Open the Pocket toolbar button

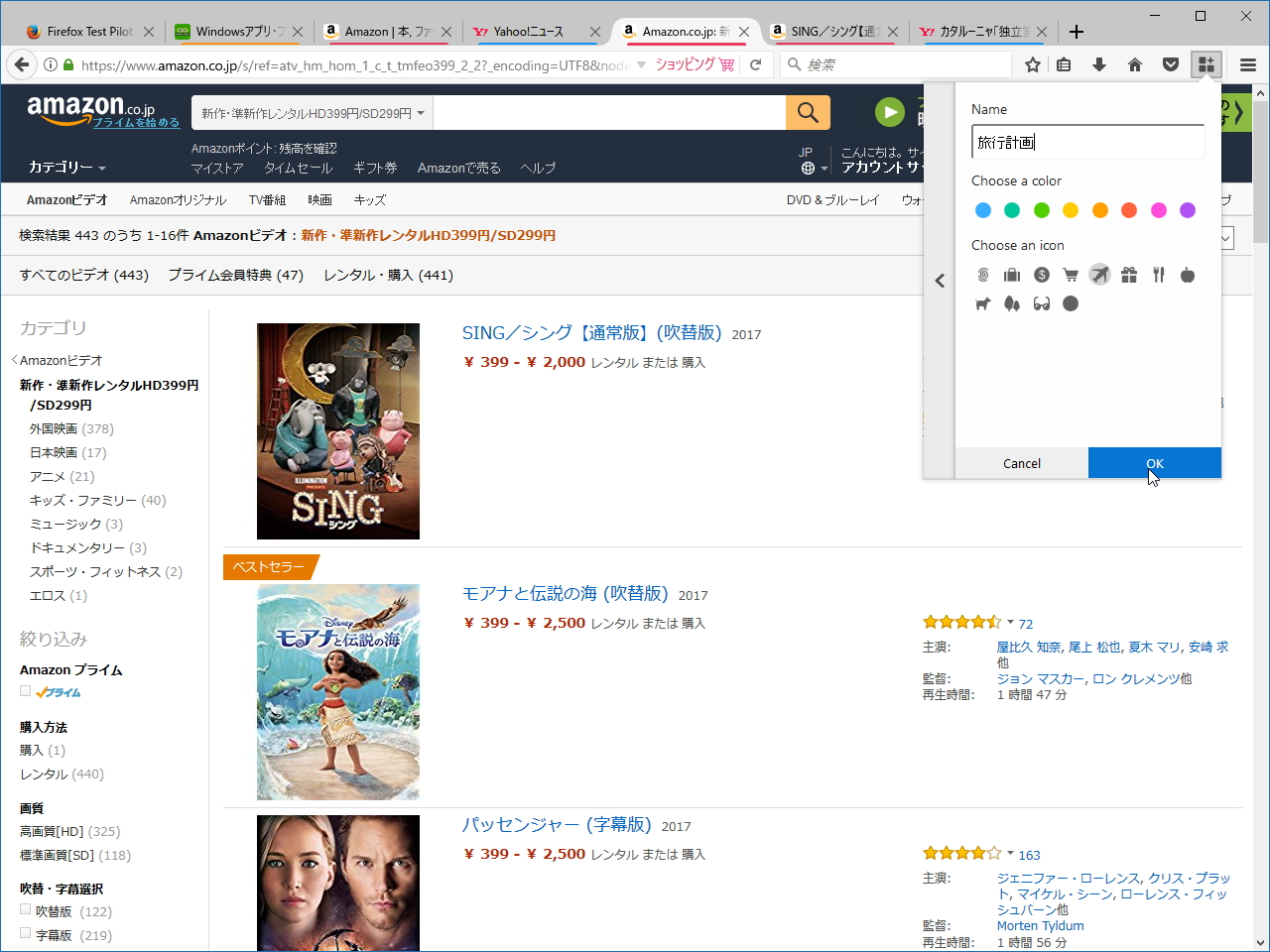tap(1171, 64)
